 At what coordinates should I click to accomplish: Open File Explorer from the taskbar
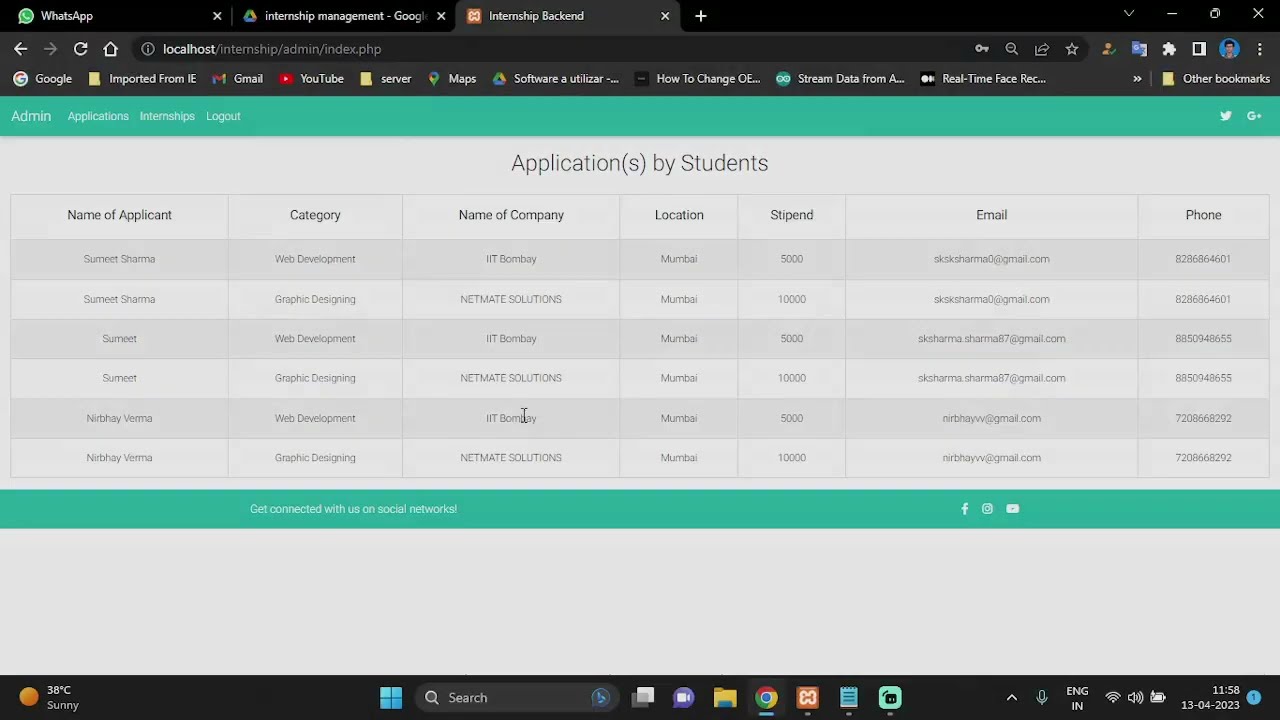725,698
